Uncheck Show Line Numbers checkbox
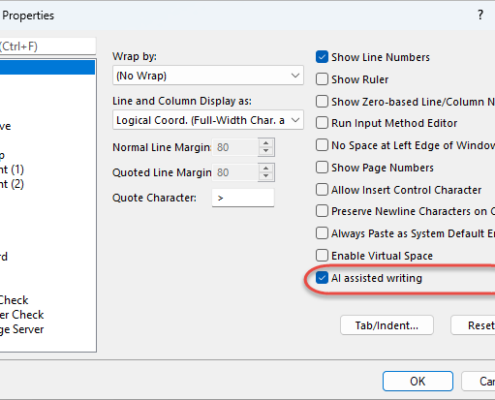Viewport: 495px width, 400px height. click(322, 57)
